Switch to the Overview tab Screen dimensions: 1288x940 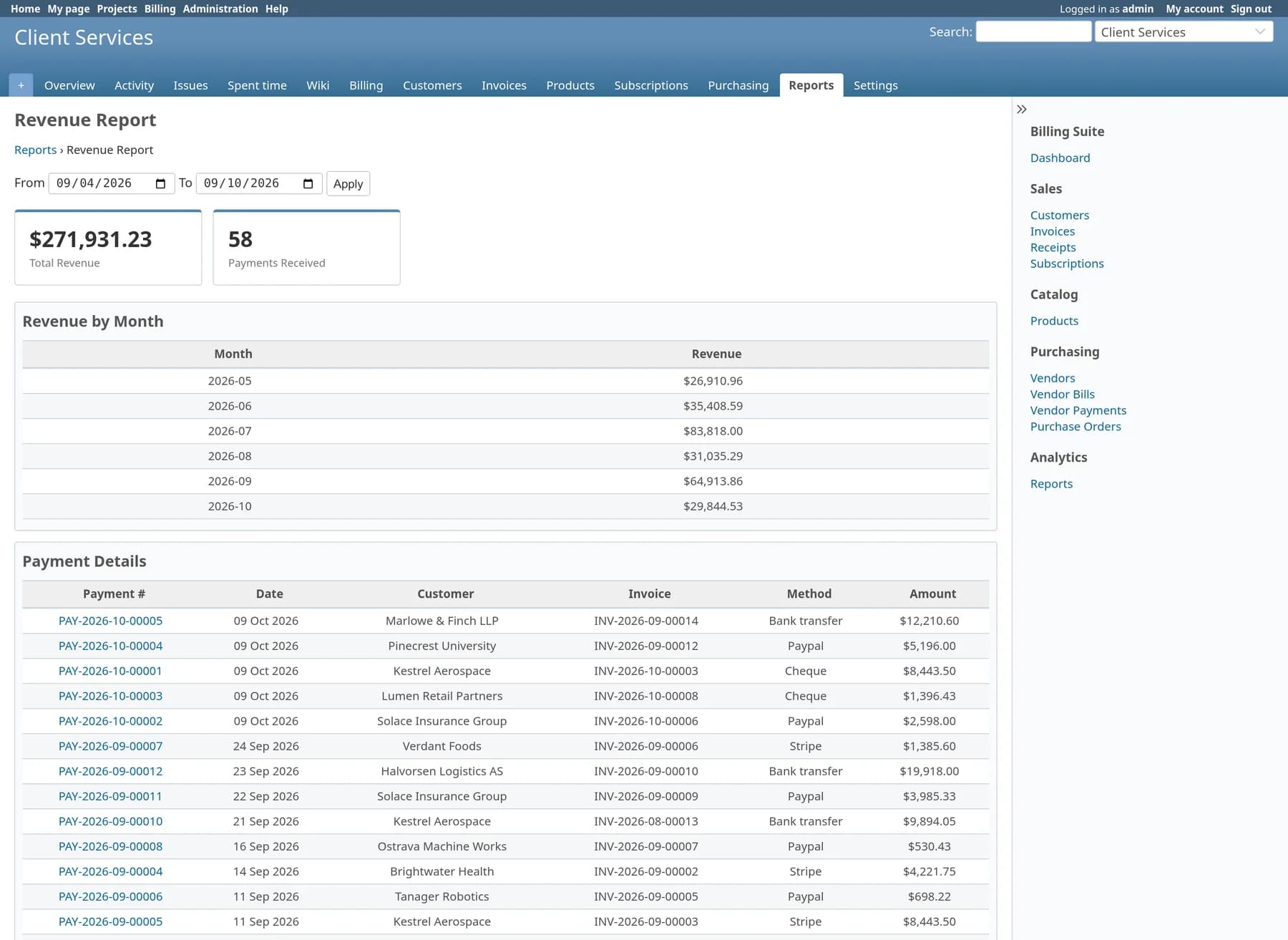point(69,85)
